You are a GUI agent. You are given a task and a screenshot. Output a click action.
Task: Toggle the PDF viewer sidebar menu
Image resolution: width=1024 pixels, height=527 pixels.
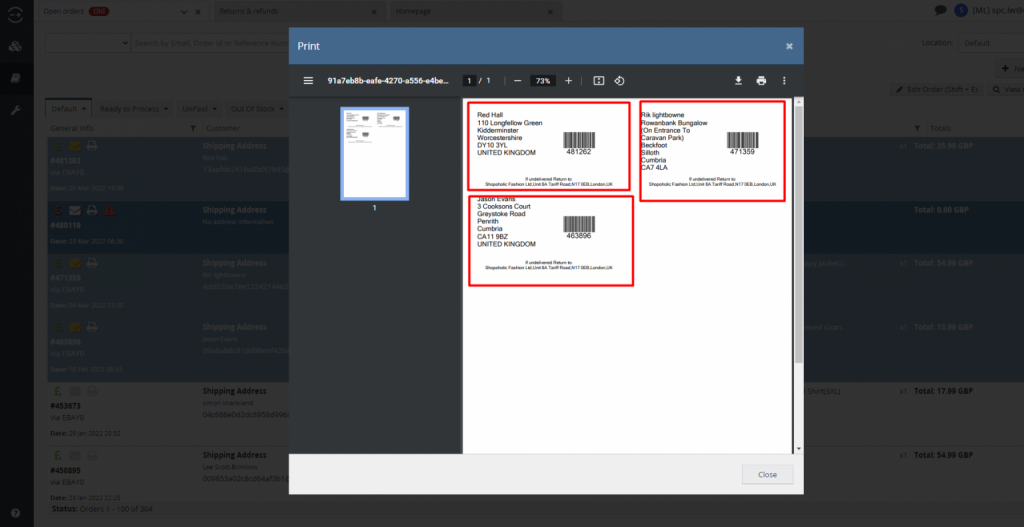[308, 81]
